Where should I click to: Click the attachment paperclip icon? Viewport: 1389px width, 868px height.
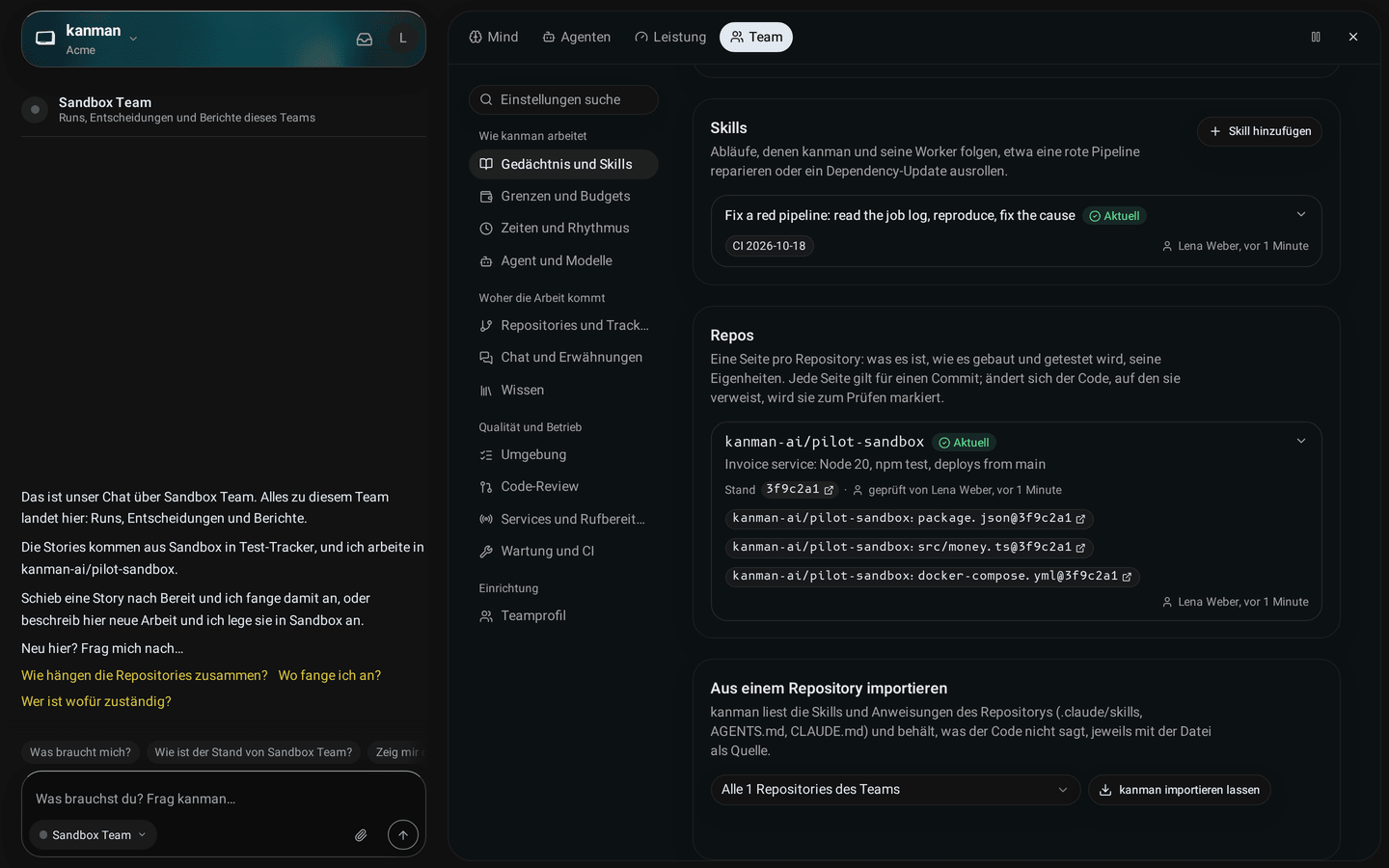[361, 835]
